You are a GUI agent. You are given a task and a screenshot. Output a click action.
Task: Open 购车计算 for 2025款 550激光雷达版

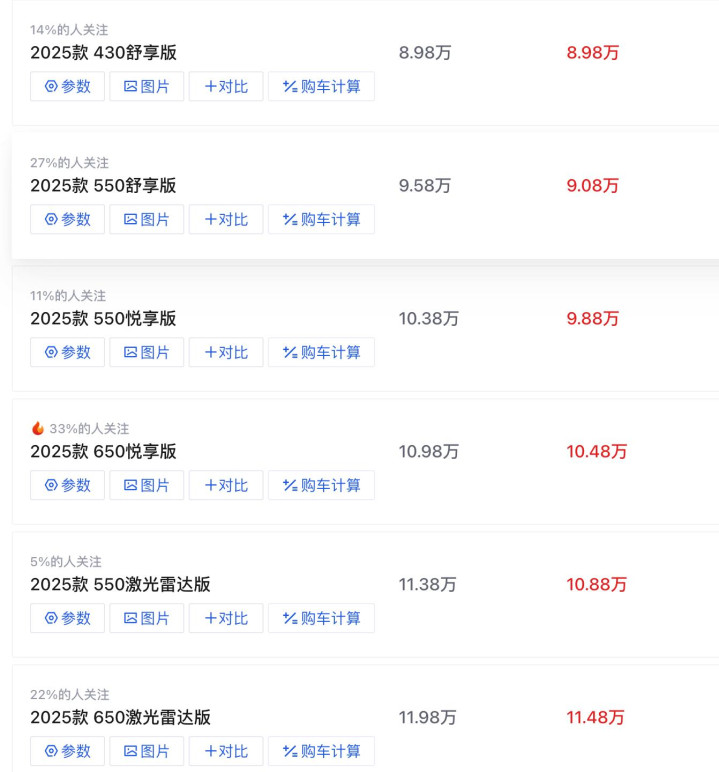tap(321, 619)
